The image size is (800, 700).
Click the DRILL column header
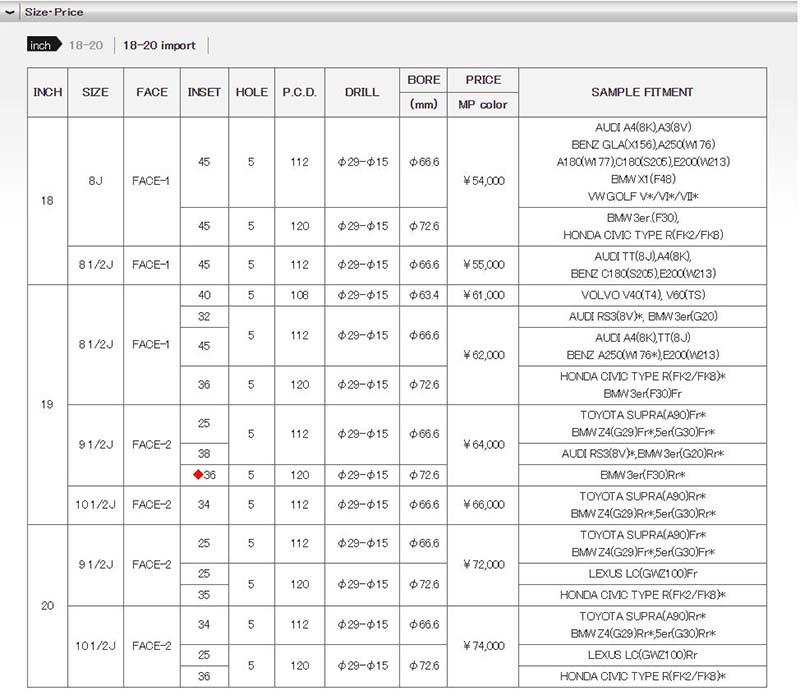362,92
